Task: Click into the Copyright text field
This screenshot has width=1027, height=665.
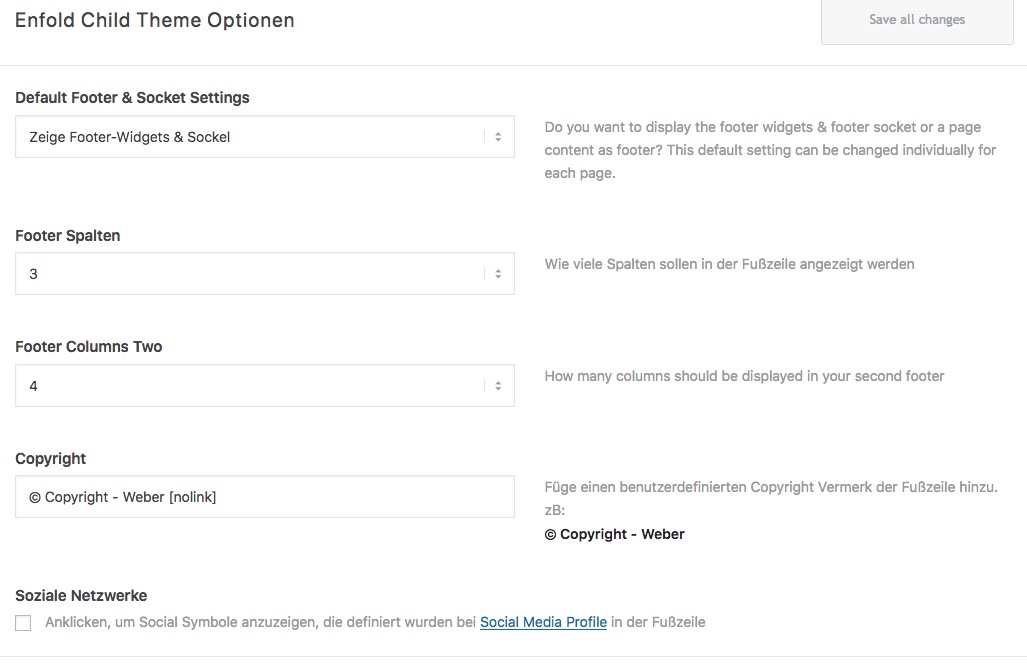Action: pyautogui.click(x=265, y=497)
